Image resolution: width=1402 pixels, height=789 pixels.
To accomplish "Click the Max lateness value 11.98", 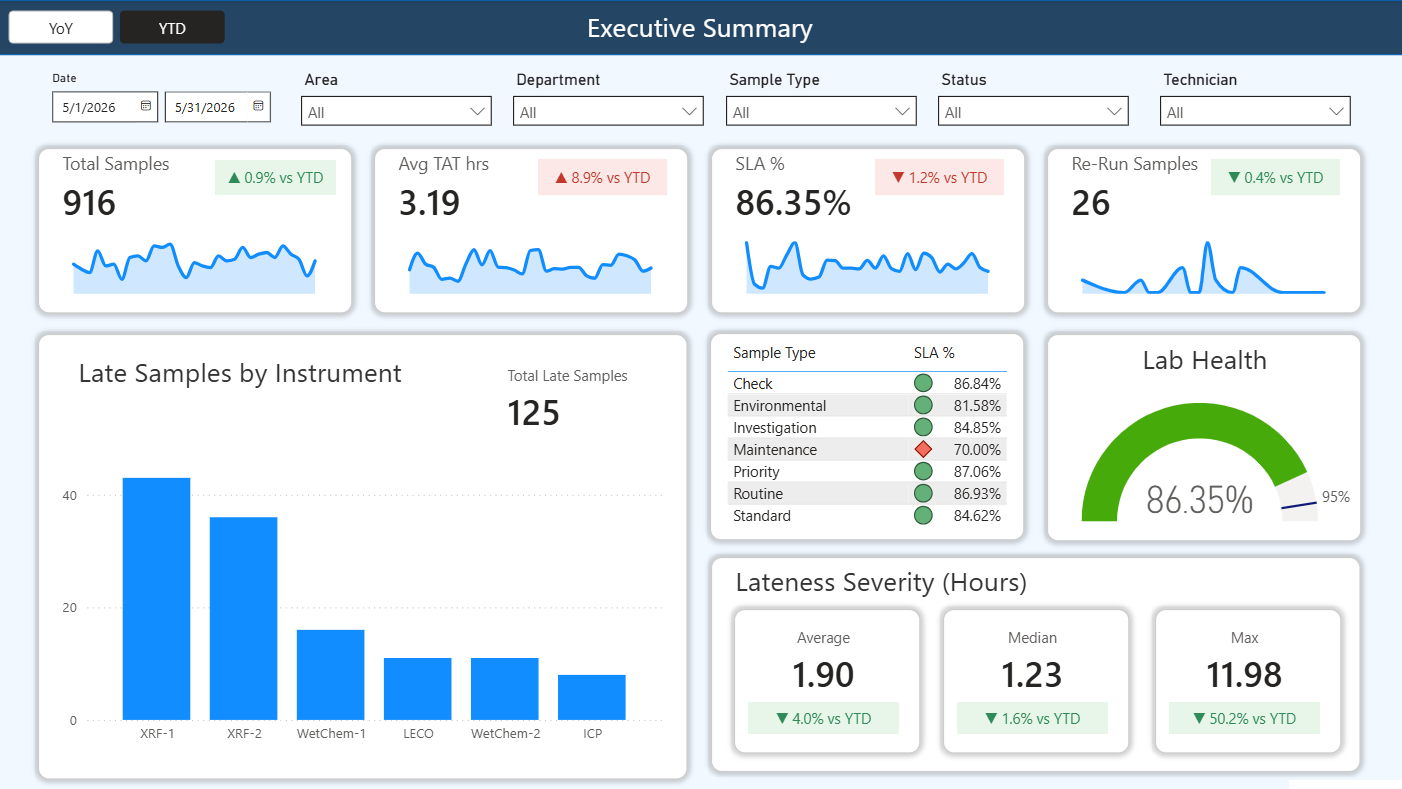I will (1244, 675).
